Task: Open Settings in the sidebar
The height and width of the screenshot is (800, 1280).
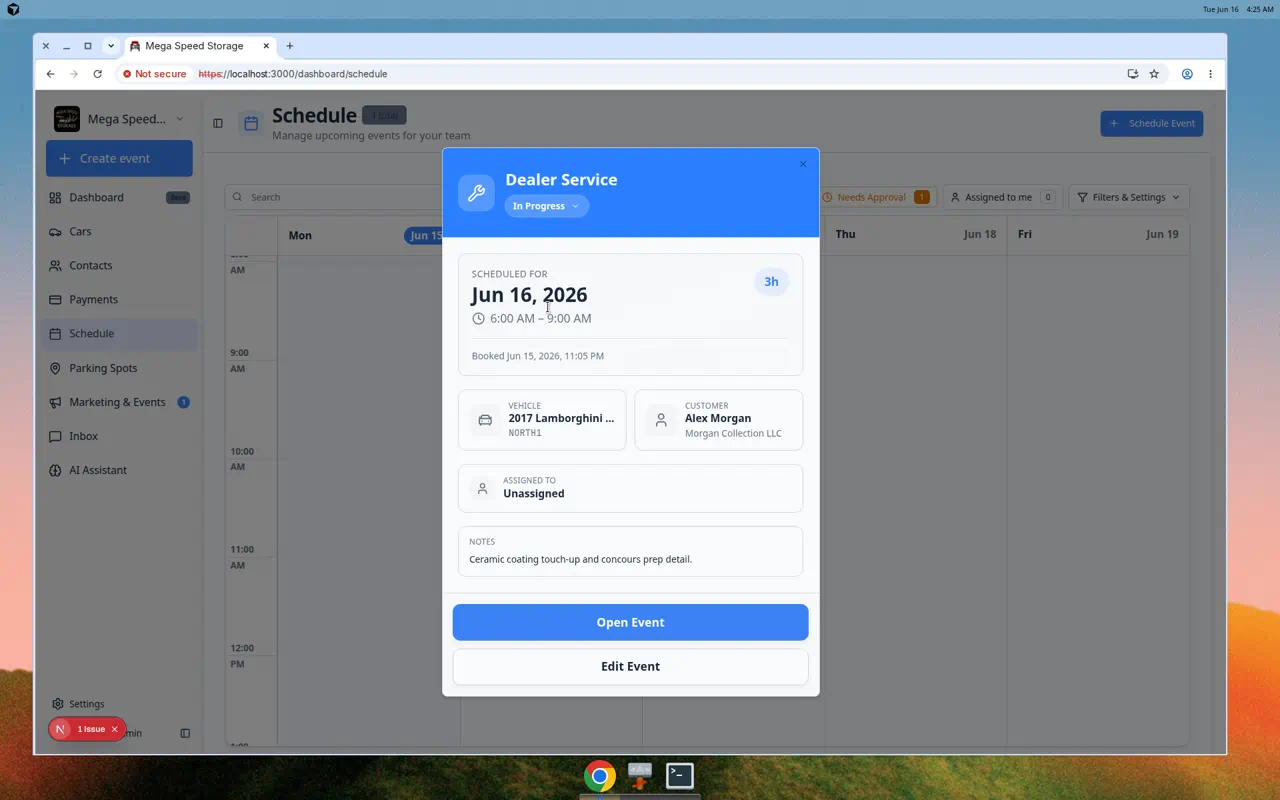Action: click(x=79, y=704)
